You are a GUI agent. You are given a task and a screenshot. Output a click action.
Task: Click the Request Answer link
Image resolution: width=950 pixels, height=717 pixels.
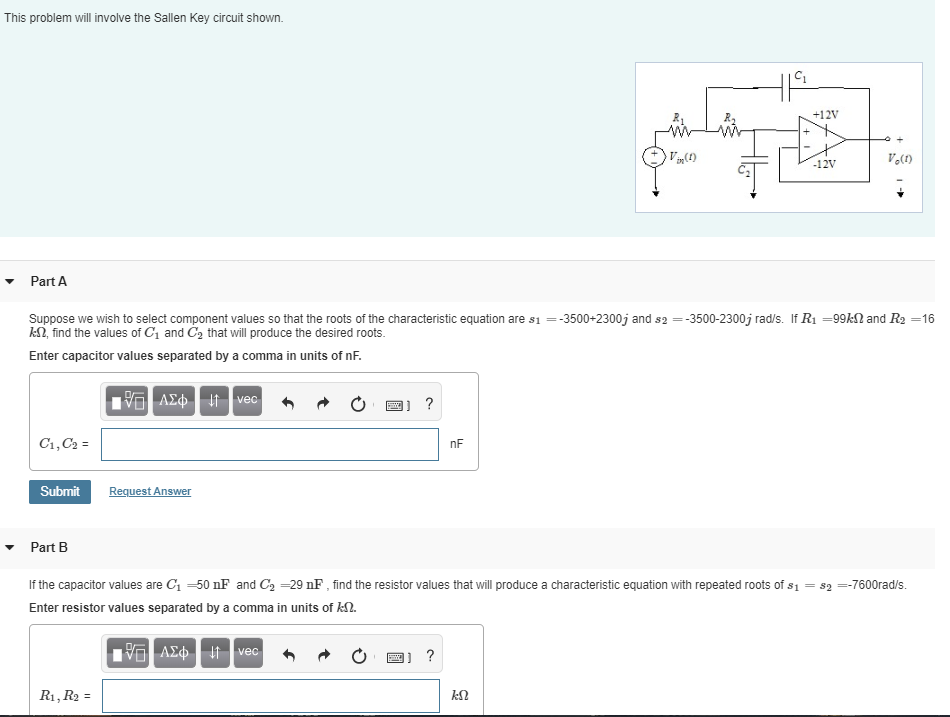150,491
